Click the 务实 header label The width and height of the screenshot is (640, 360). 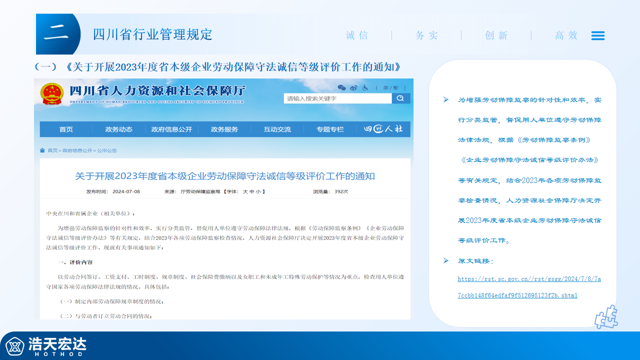[427, 36]
